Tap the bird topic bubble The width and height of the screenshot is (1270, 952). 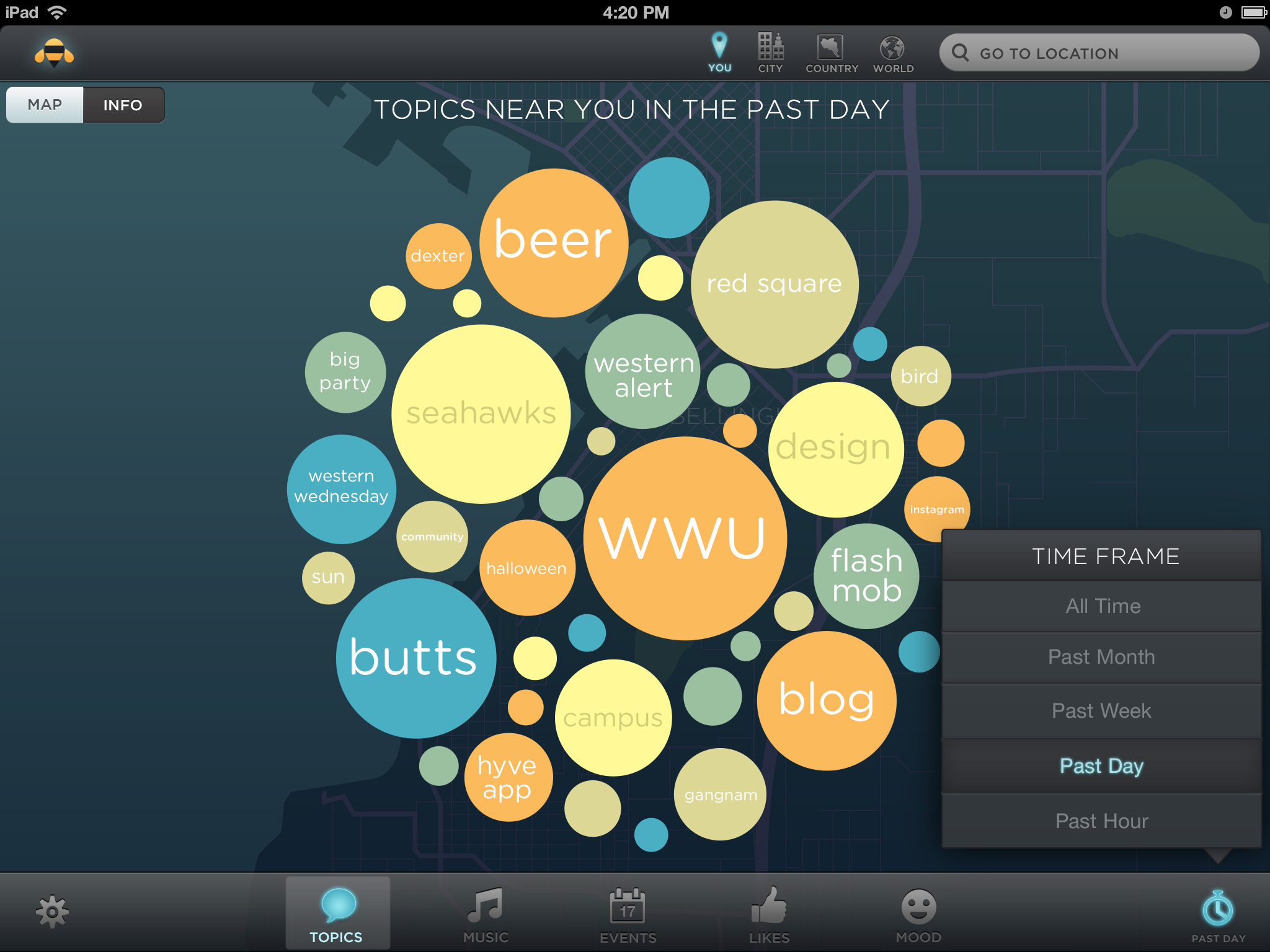[x=921, y=376]
